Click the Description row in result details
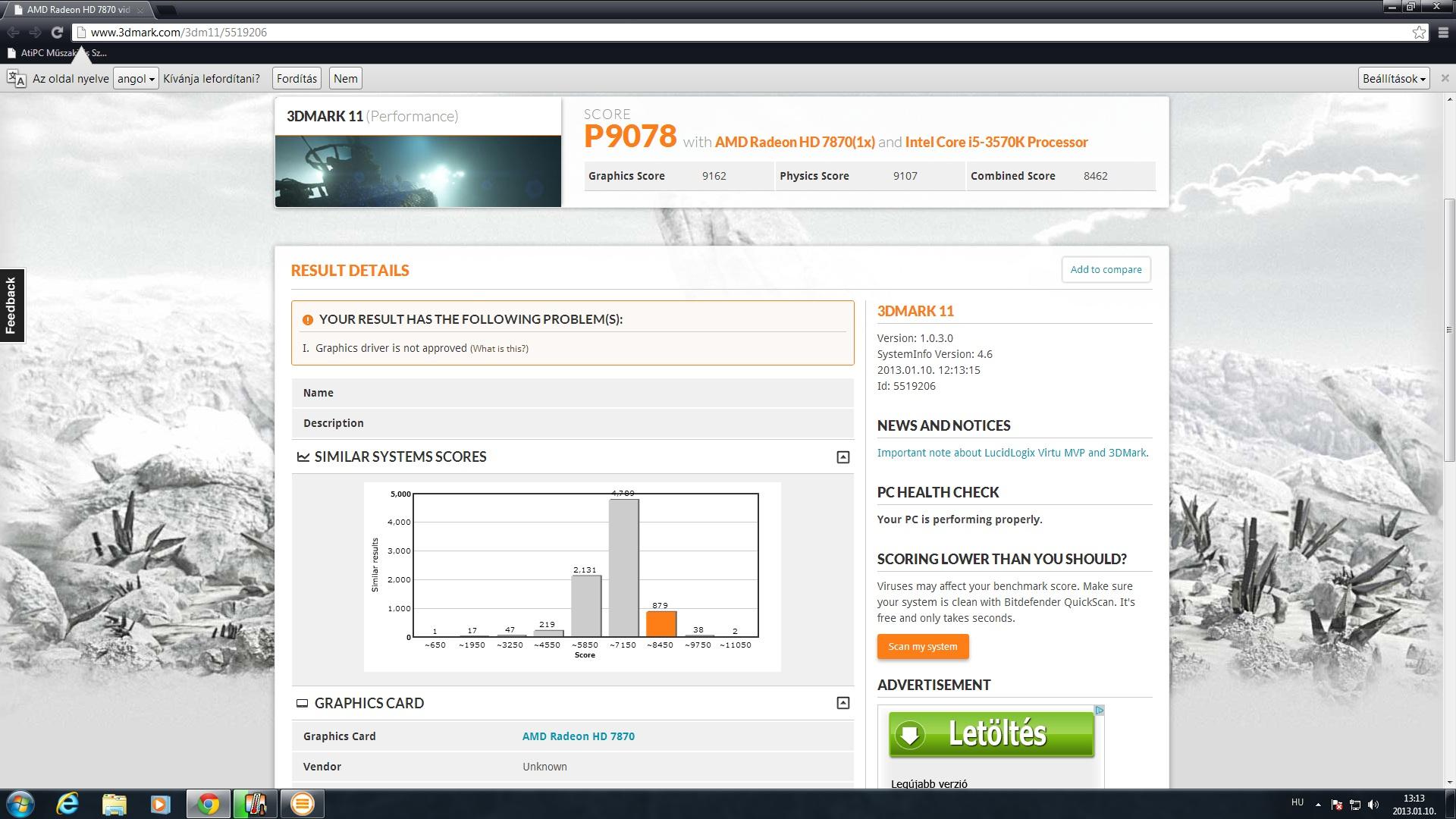The height and width of the screenshot is (819, 1456). click(573, 423)
